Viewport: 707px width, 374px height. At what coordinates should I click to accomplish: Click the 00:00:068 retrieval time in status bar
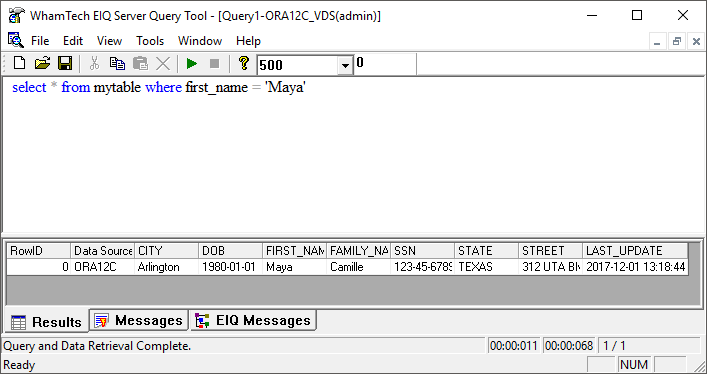click(569, 346)
